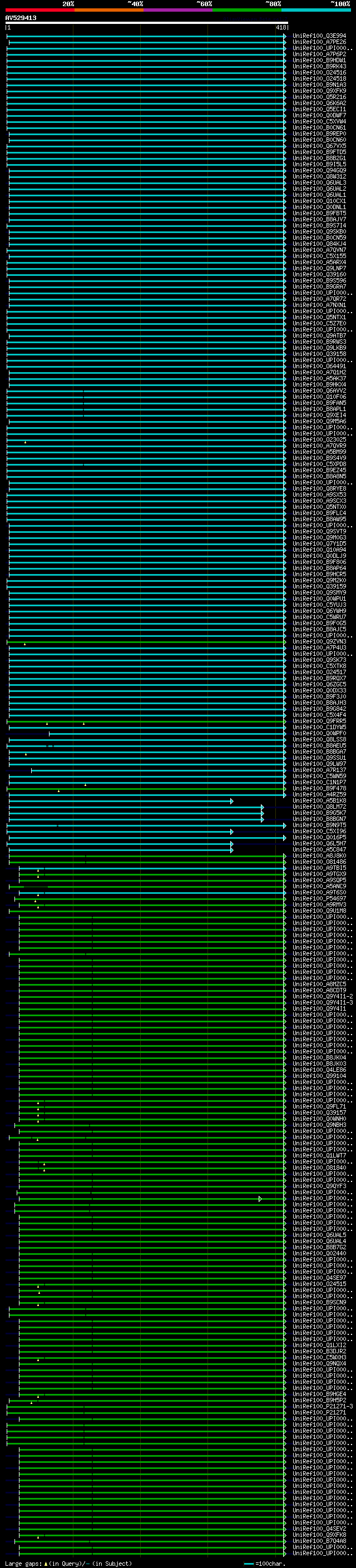Open hit UniRef100_B9RK43
This screenshot has height=1568, width=356.
tap(319, 66)
